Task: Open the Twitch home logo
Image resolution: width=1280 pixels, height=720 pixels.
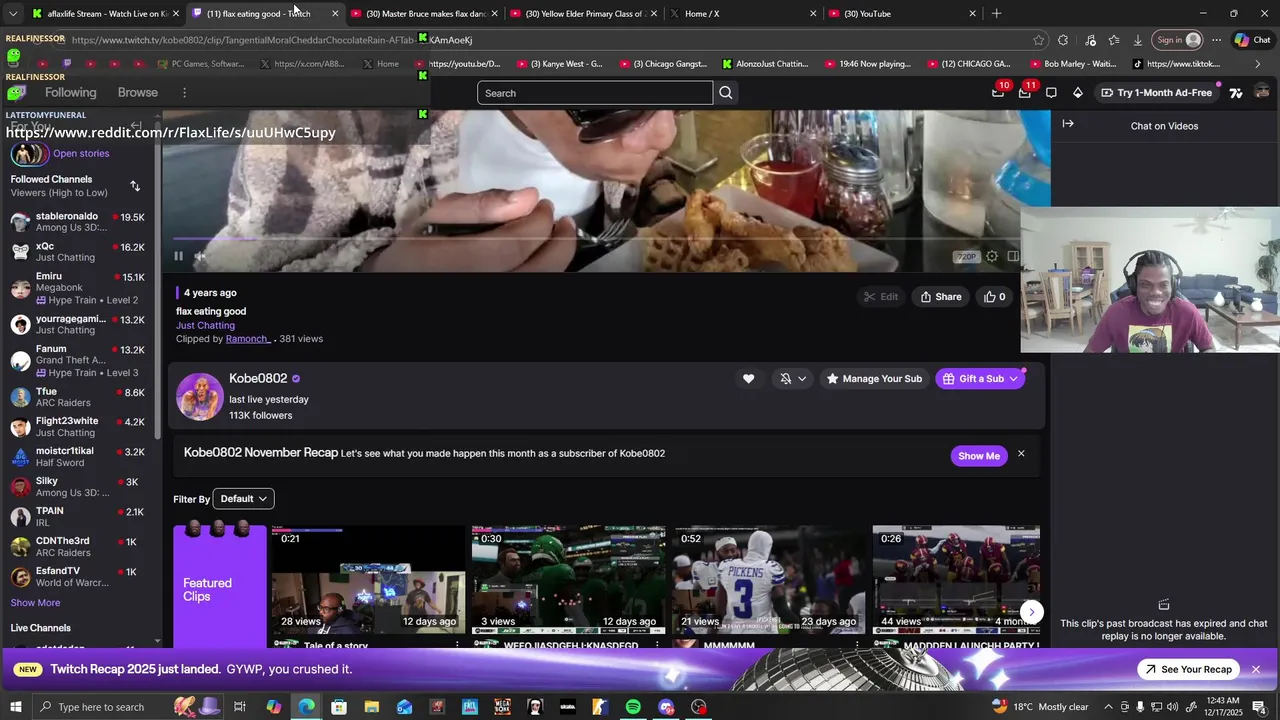Action: [x=16, y=92]
